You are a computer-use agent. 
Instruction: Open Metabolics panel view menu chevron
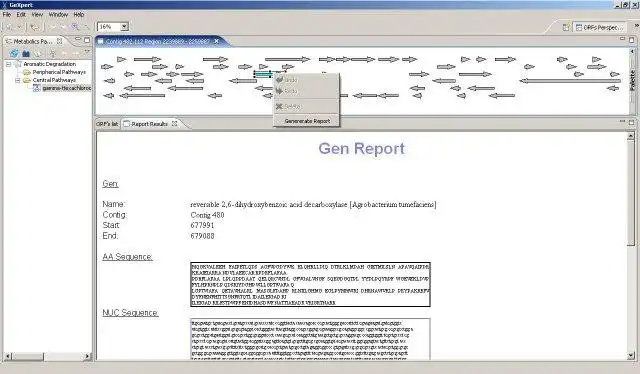tap(87, 51)
